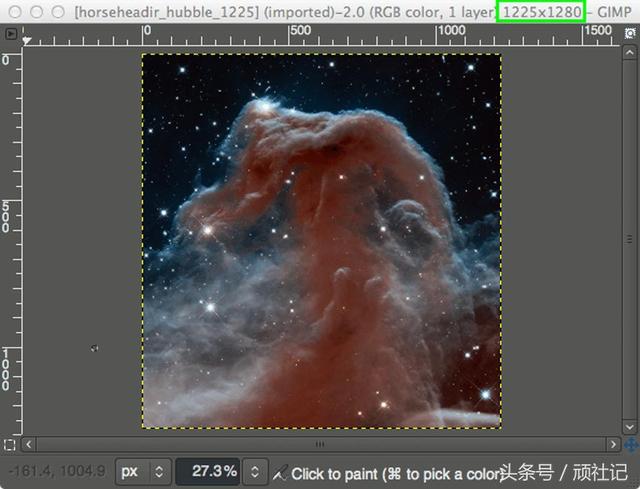640x489 pixels.
Task: Click the horizontal ruler at 500 mark
Action: pyautogui.click(x=289, y=35)
